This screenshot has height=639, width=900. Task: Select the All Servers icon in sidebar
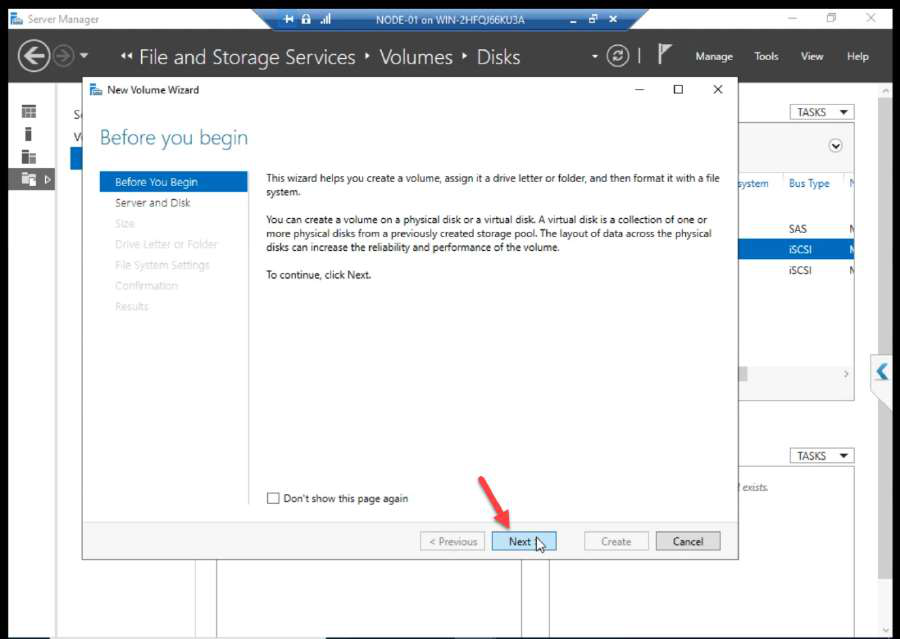[x=29, y=157]
